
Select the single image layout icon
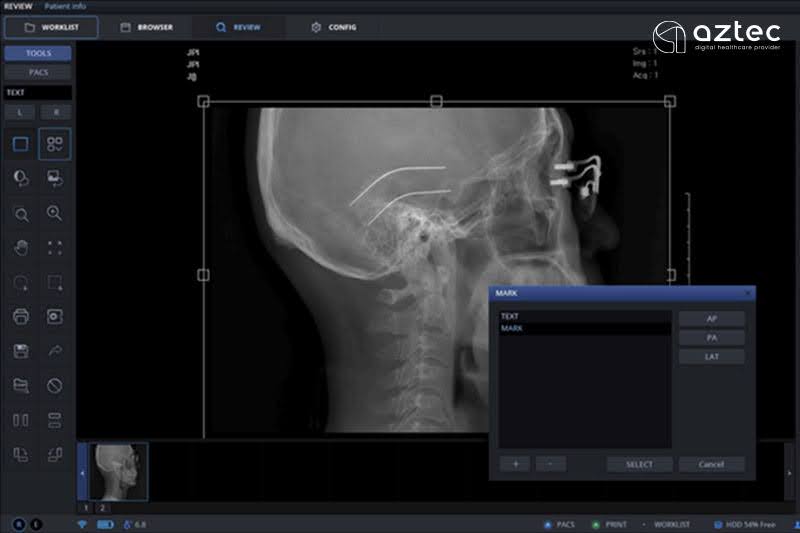click(x=20, y=144)
